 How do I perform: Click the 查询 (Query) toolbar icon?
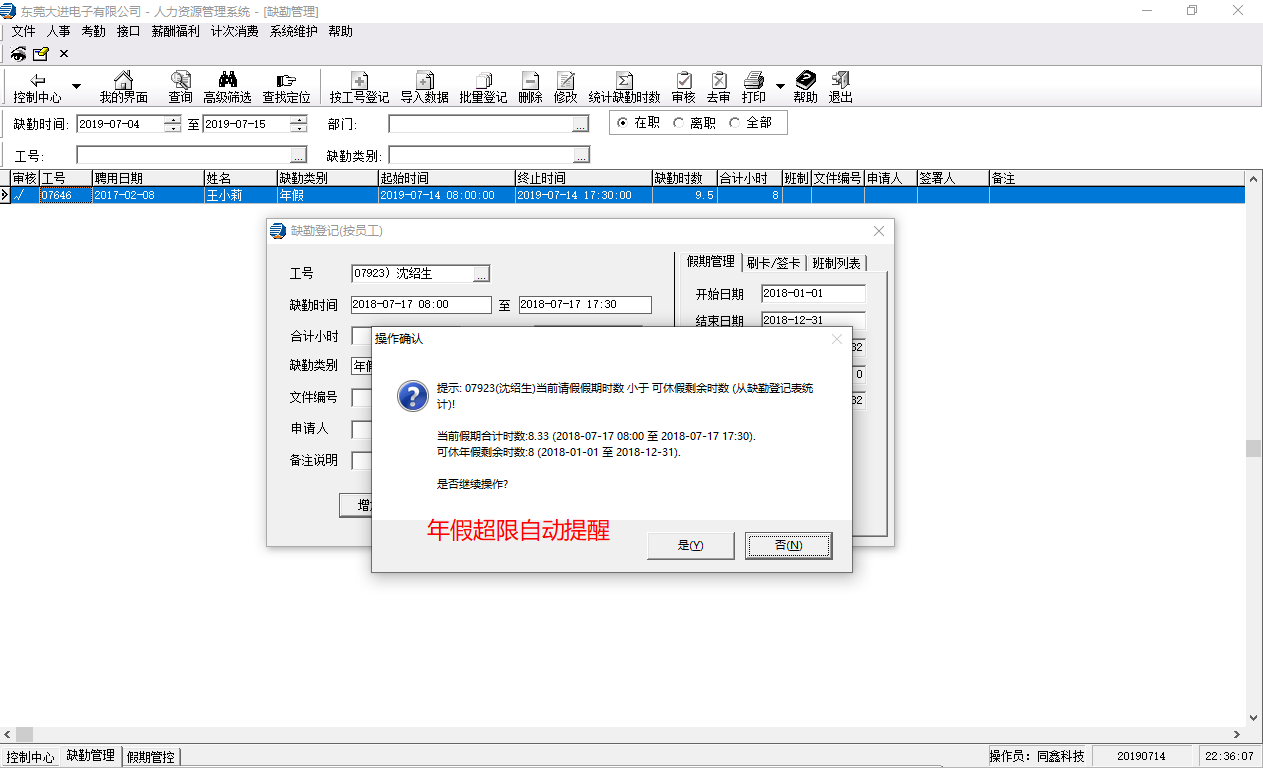[x=180, y=88]
